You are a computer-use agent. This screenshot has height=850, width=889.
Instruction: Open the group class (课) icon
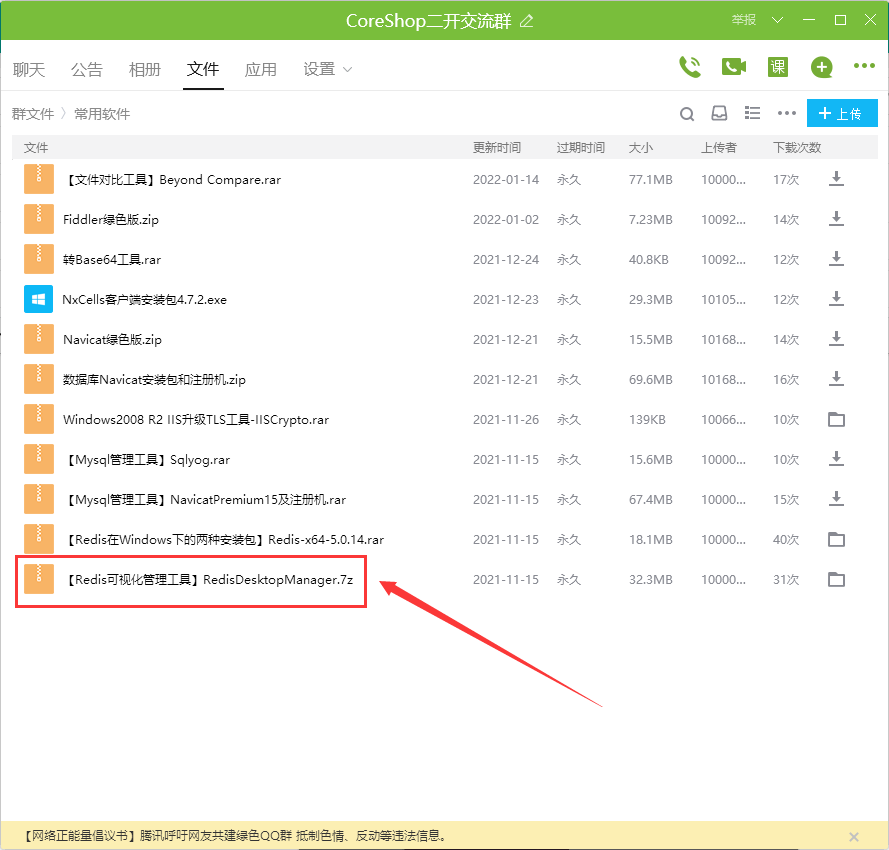tap(777, 67)
